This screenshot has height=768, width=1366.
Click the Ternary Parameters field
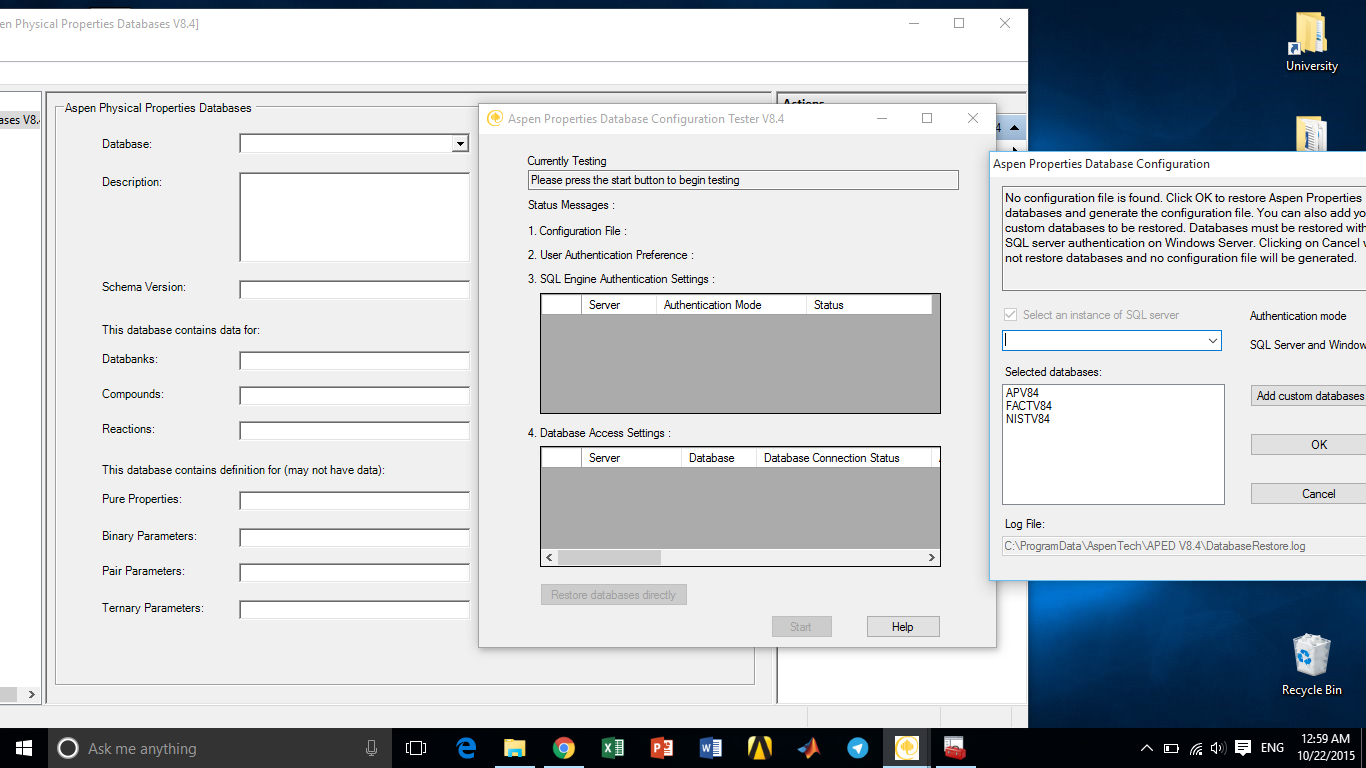(x=354, y=610)
